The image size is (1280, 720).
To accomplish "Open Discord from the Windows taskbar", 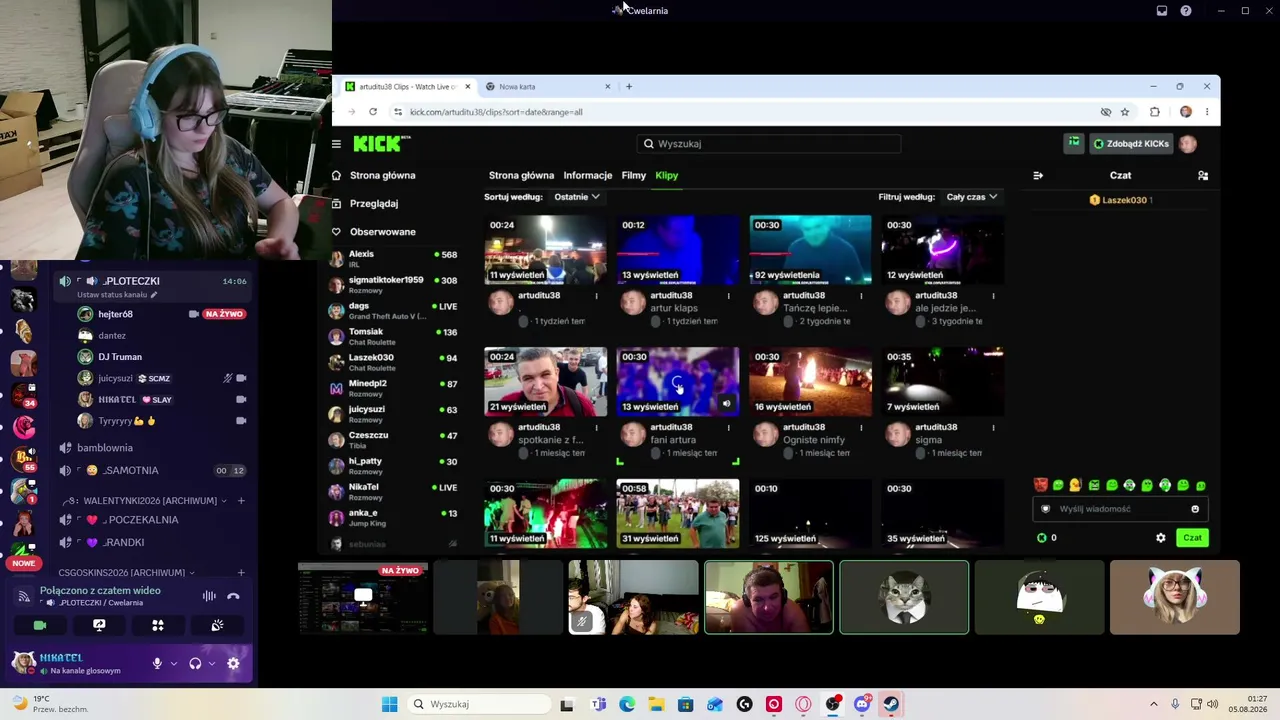I will (x=861, y=704).
